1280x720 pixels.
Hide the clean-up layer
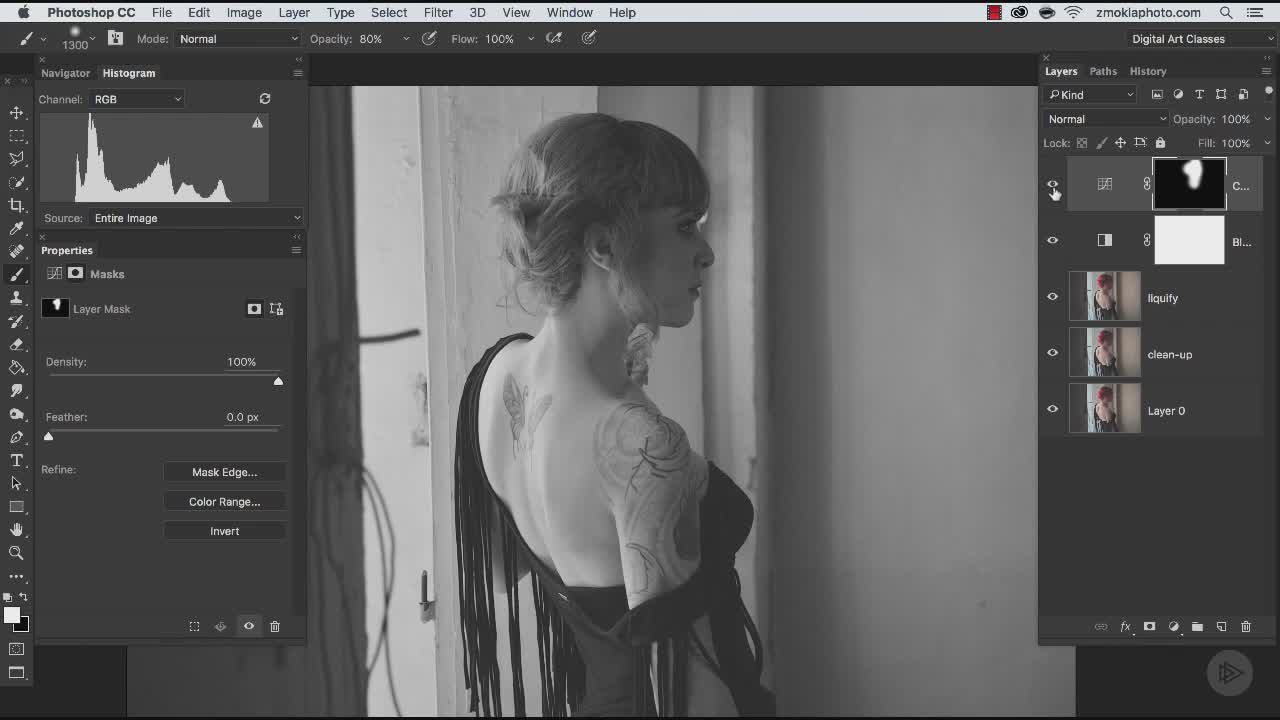pyautogui.click(x=1052, y=353)
